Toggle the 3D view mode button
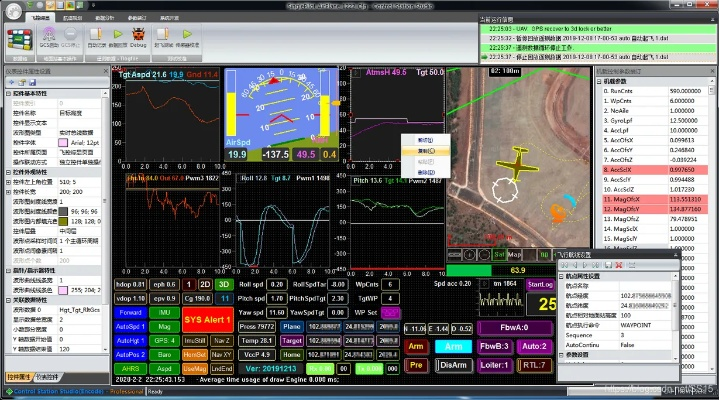Viewport: 719px width, 400px height. click(x=224, y=284)
